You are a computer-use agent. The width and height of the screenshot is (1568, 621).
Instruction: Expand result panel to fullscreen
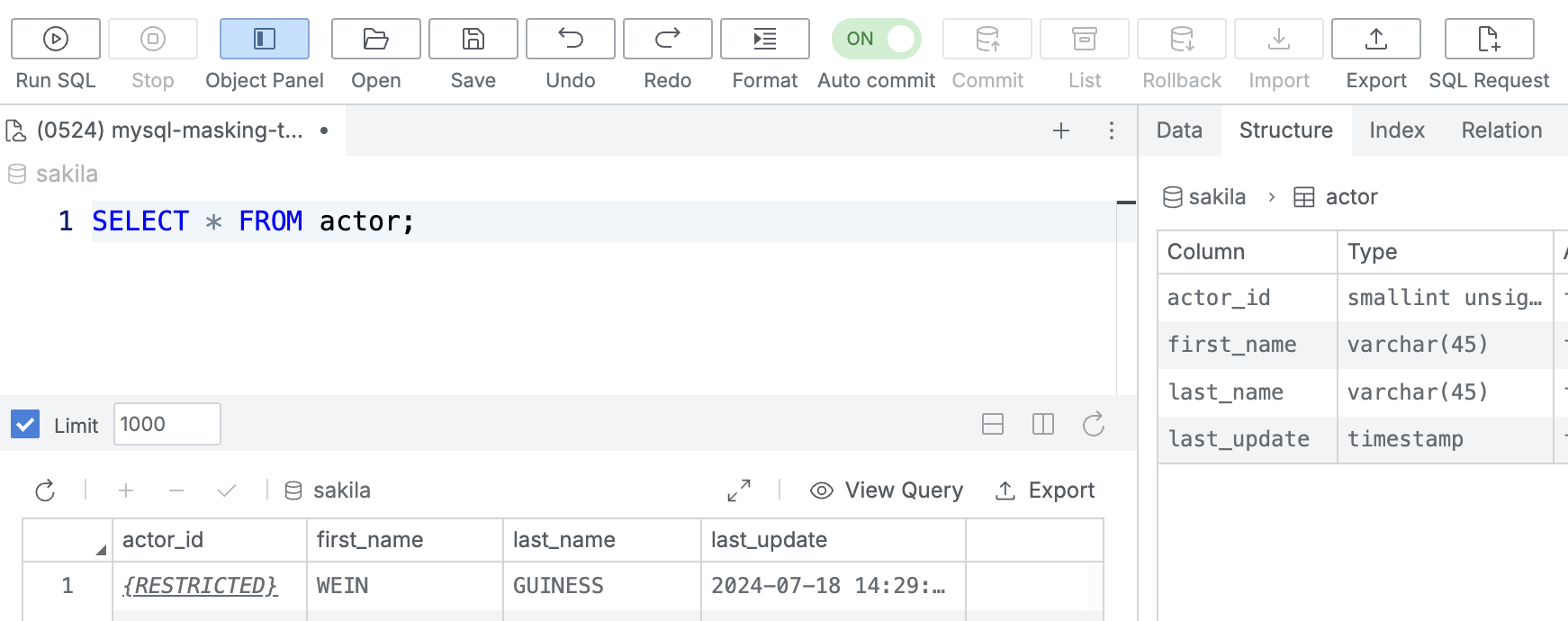pyautogui.click(x=739, y=490)
